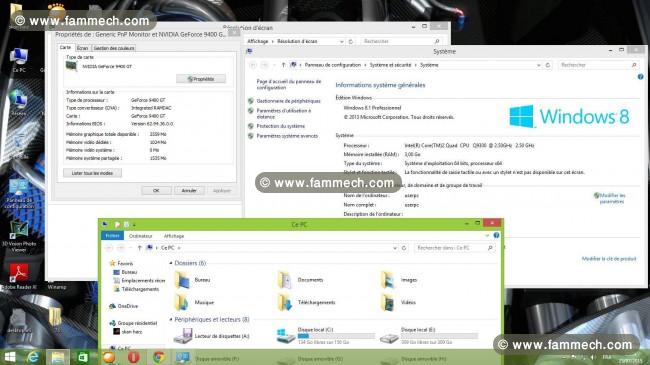Select Disque local (C:) drive
Image resolution: width=650 pixels, height=365 pixels.
[x=325, y=336]
